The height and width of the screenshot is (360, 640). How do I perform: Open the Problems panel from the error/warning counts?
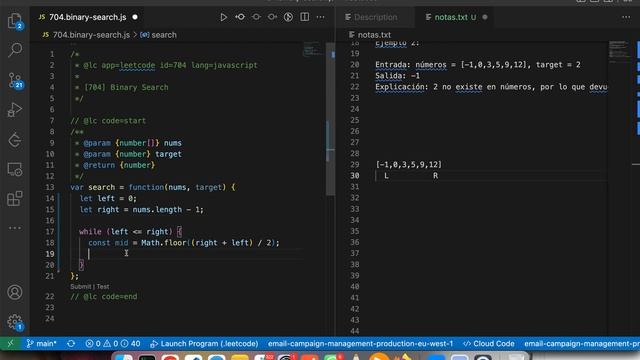click(113, 344)
